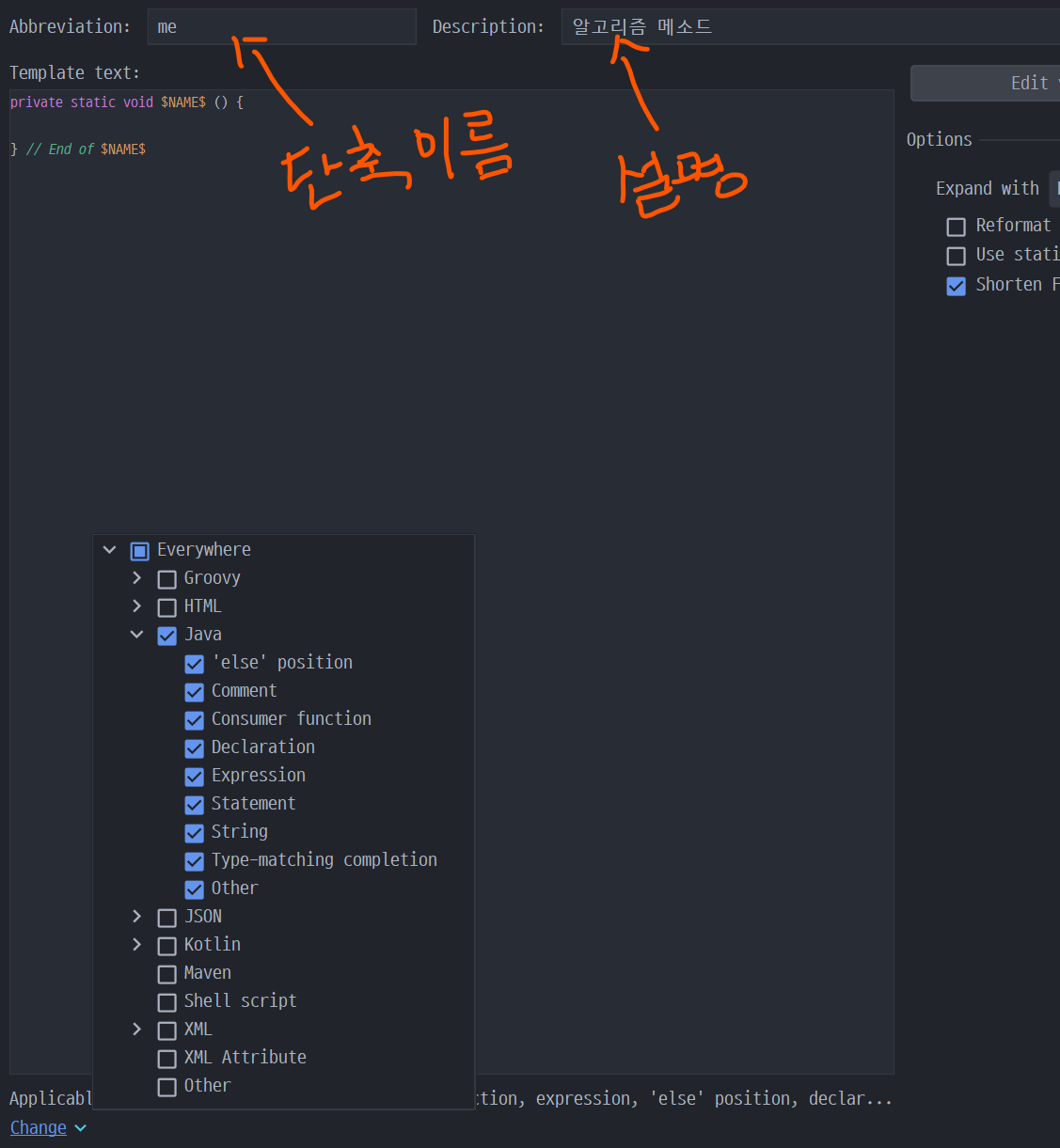Click the dropdown arrow beside Change
This screenshot has width=1060, height=1148.
coord(80,1128)
